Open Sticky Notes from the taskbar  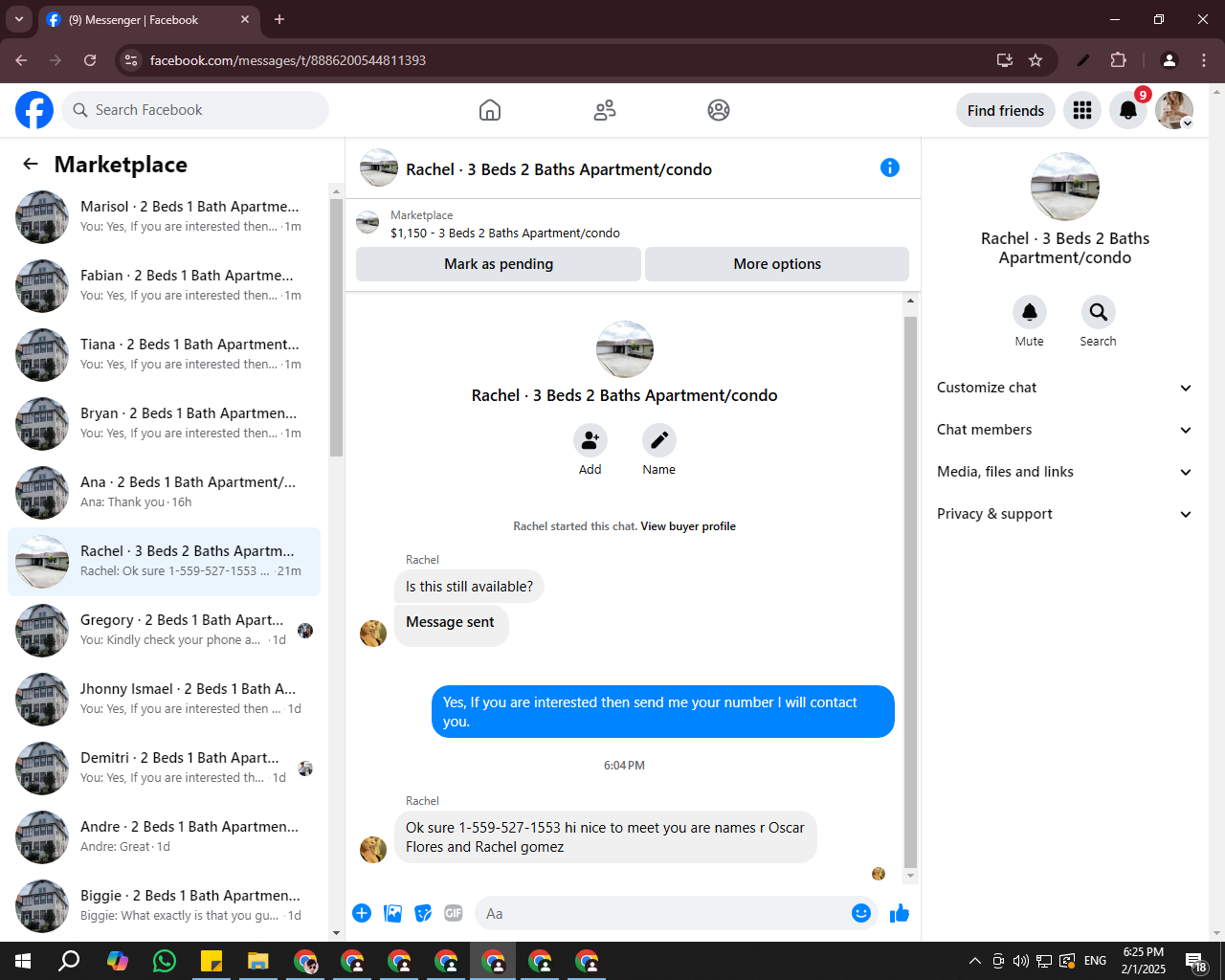click(212, 961)
